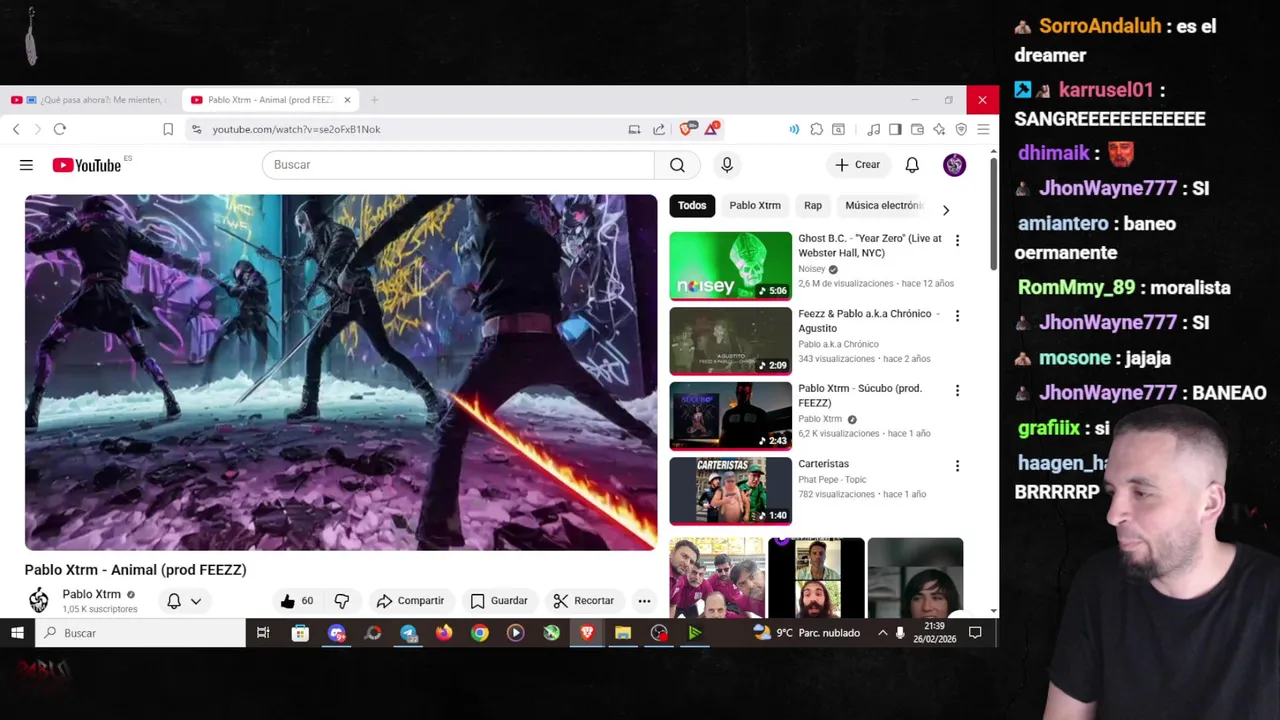Open options for Súcubo video
This screenshot has height=720, width=1280.
coord(957,390)
